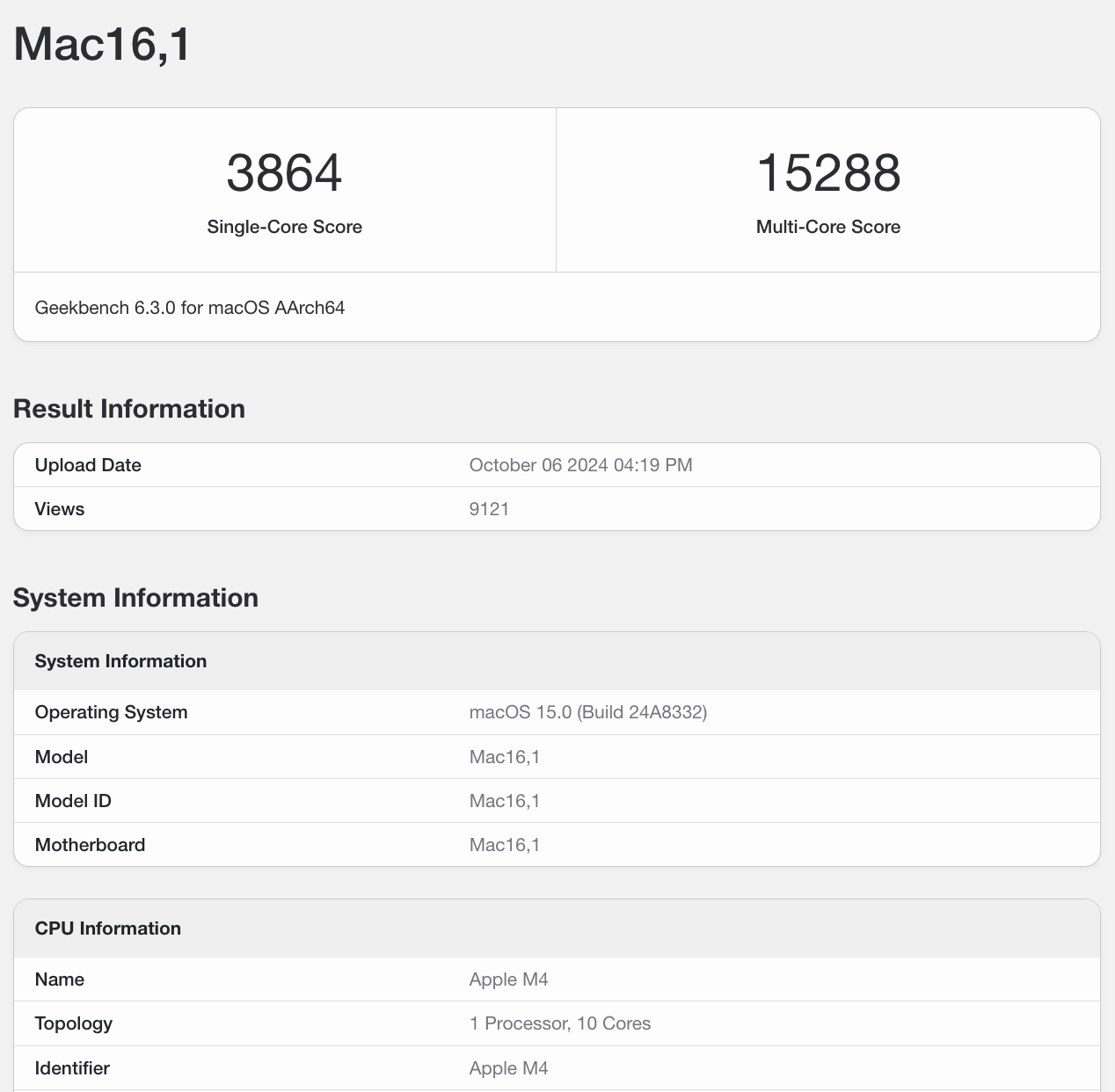Select the Mac16,1 value in the Model row
The width and height of the screenshot is (1115, 1092).
tap(505, 757)
